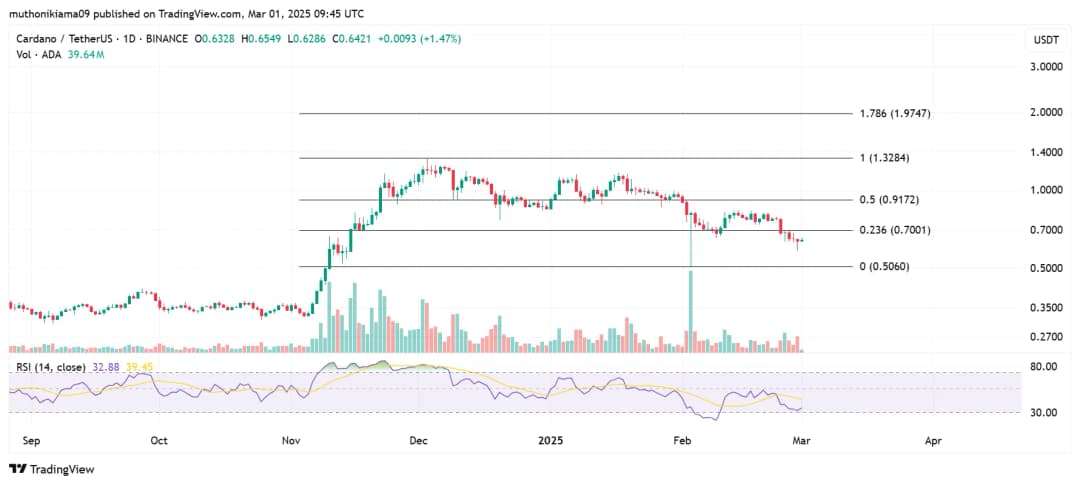Click the Cardano / TetherUS symbol title

point(60,39)
